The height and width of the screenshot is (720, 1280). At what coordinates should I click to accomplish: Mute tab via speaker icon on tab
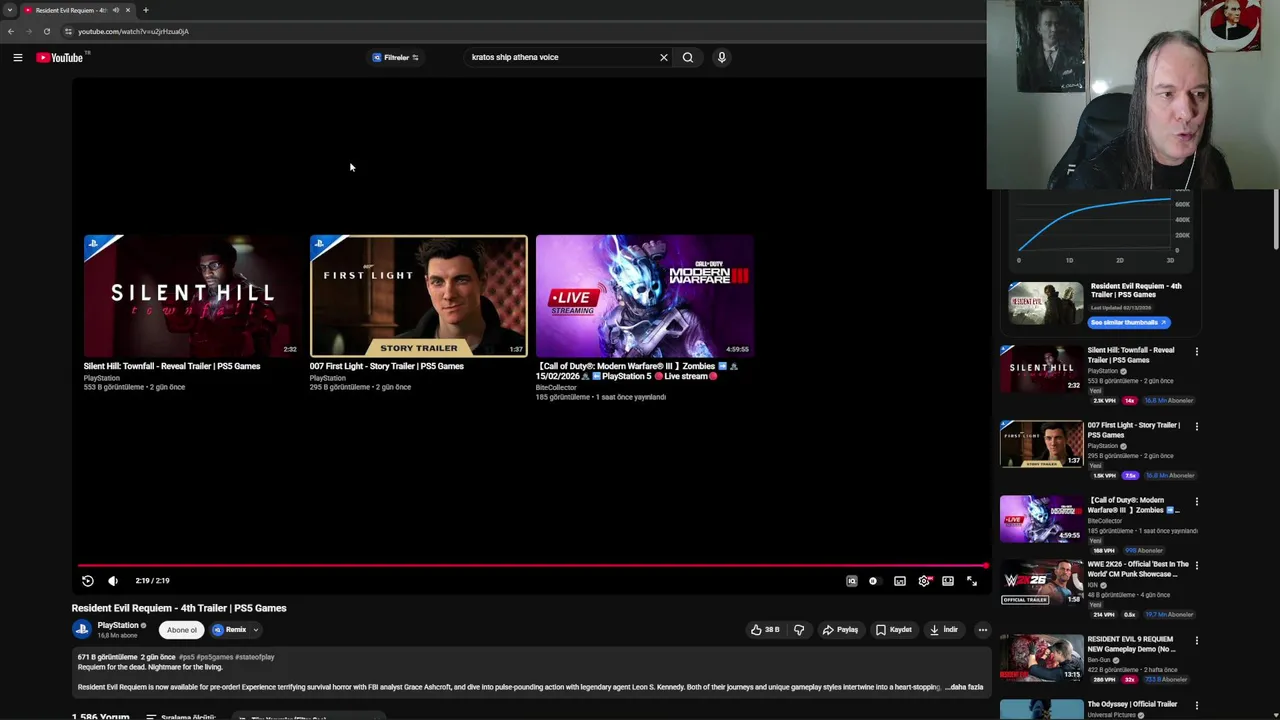(x=115, y=10)
